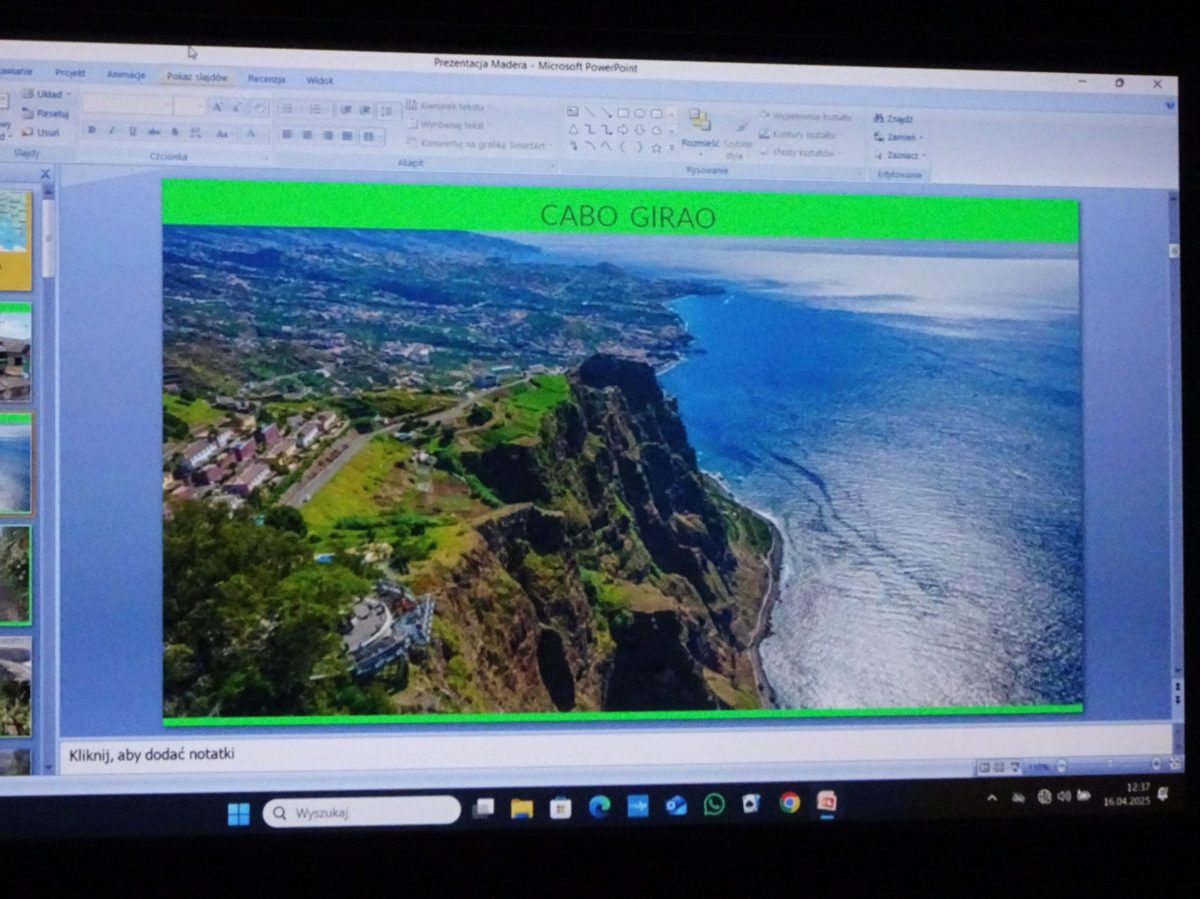
Task: Click the Znajdź find icon
Action: point(892,118)
